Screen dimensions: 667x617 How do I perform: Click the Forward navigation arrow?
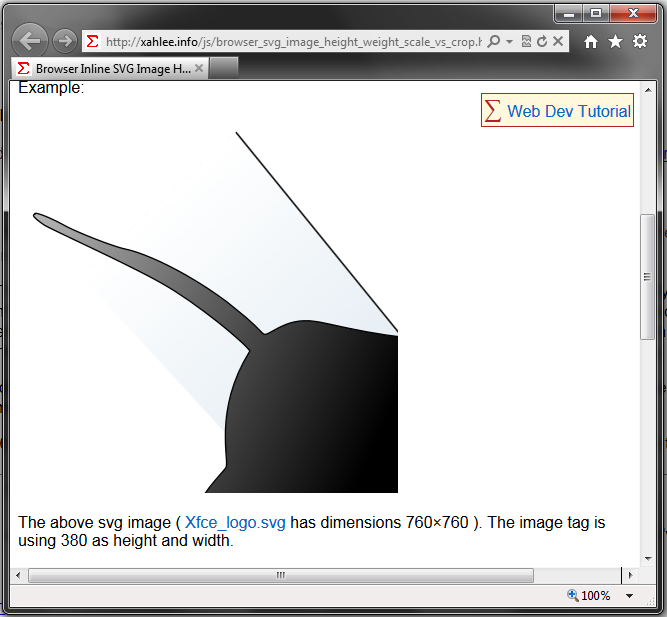tap(65, 41)
